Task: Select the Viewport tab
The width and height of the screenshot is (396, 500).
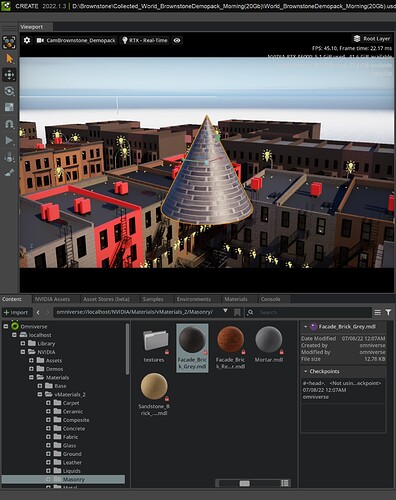Action: click(31, 27)
